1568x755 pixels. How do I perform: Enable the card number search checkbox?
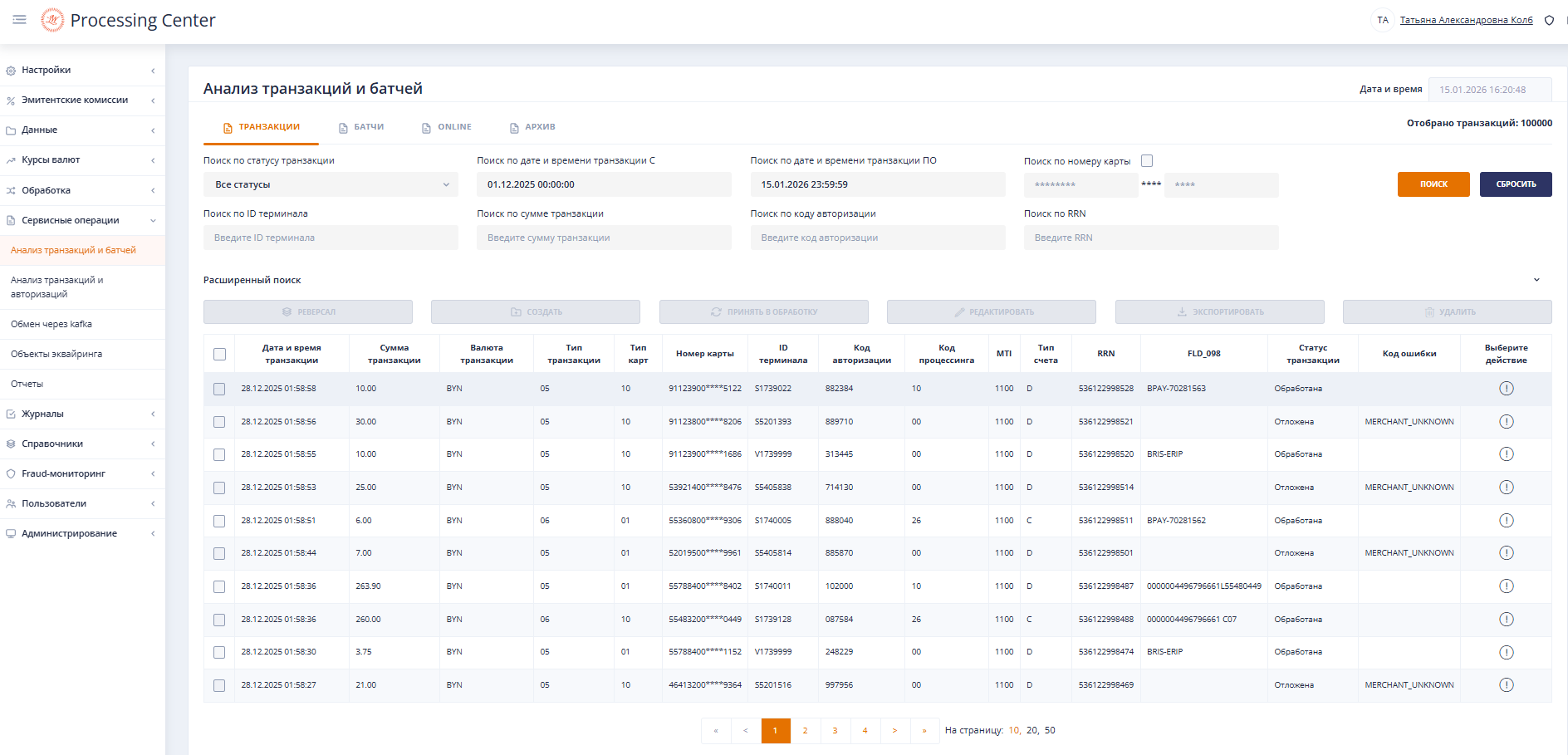tap(1147, 161)
